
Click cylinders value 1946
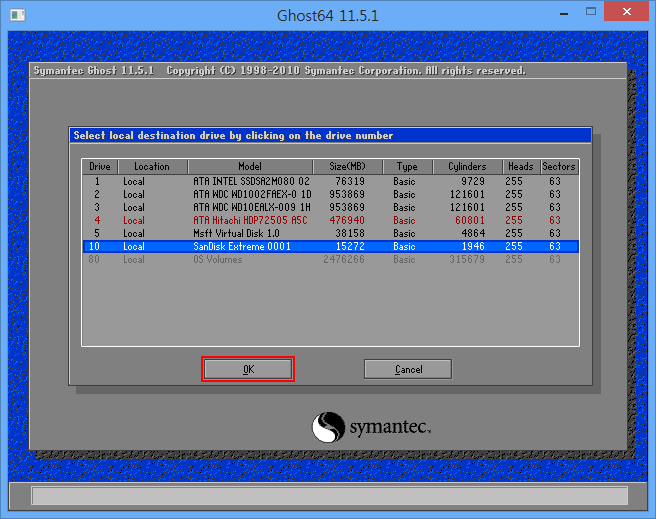(x=473, y=246)
